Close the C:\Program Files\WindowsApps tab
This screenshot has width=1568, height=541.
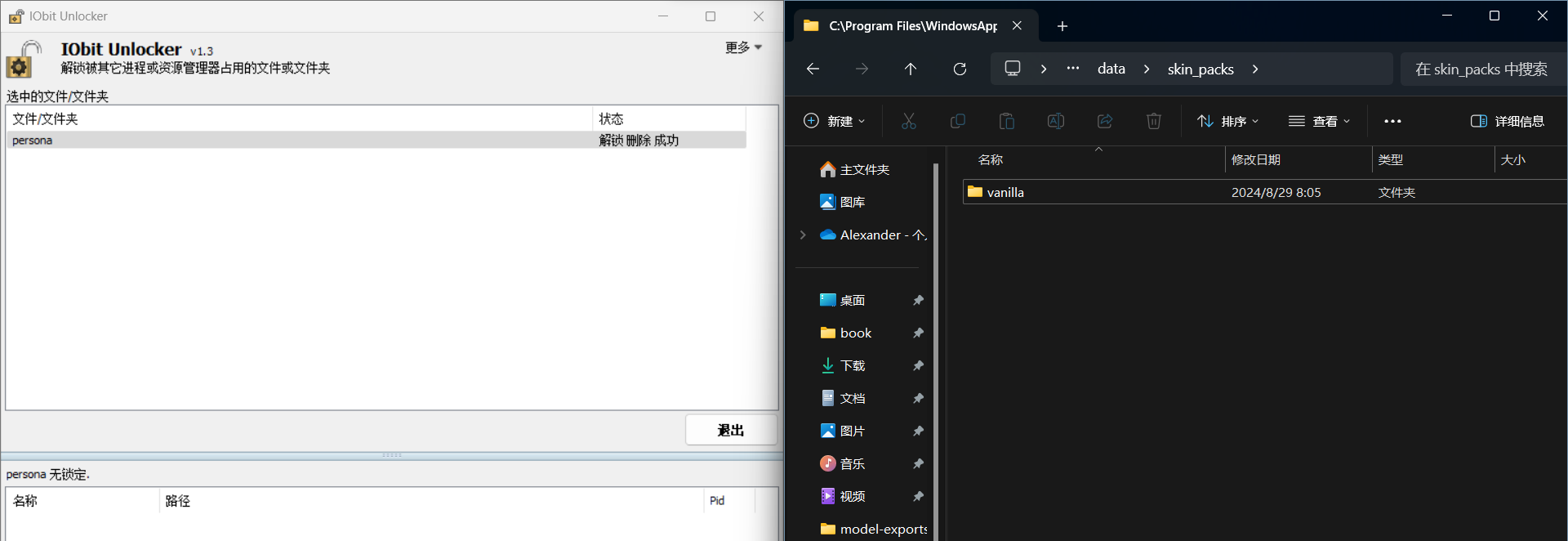(1017, 25)
